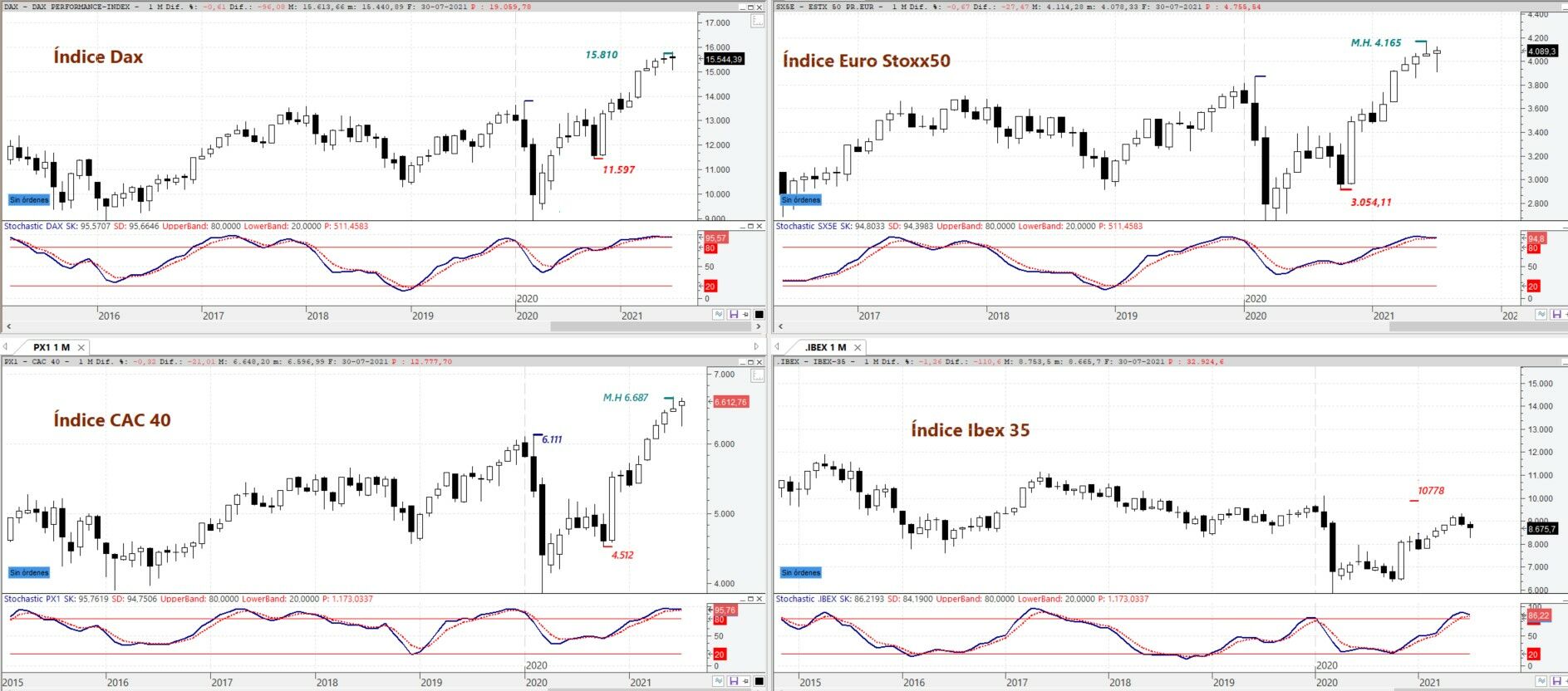Click the 11.597 support annotation

(x=618, y=169)
